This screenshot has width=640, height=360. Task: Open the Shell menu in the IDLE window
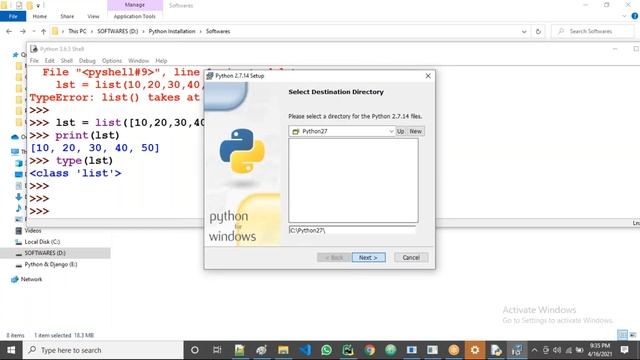(67, 61)
